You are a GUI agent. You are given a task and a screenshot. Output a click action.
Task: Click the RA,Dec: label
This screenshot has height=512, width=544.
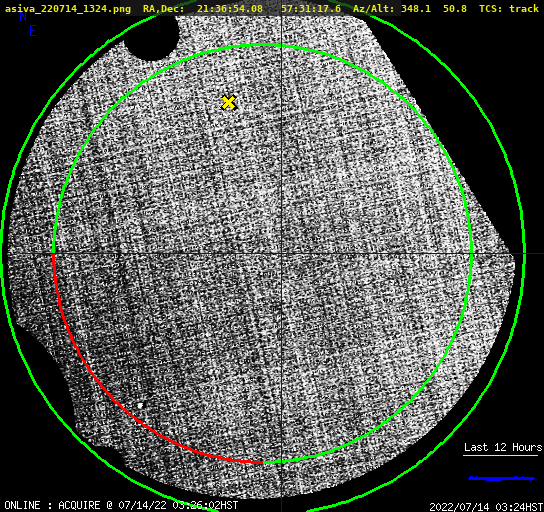point(164,9)
